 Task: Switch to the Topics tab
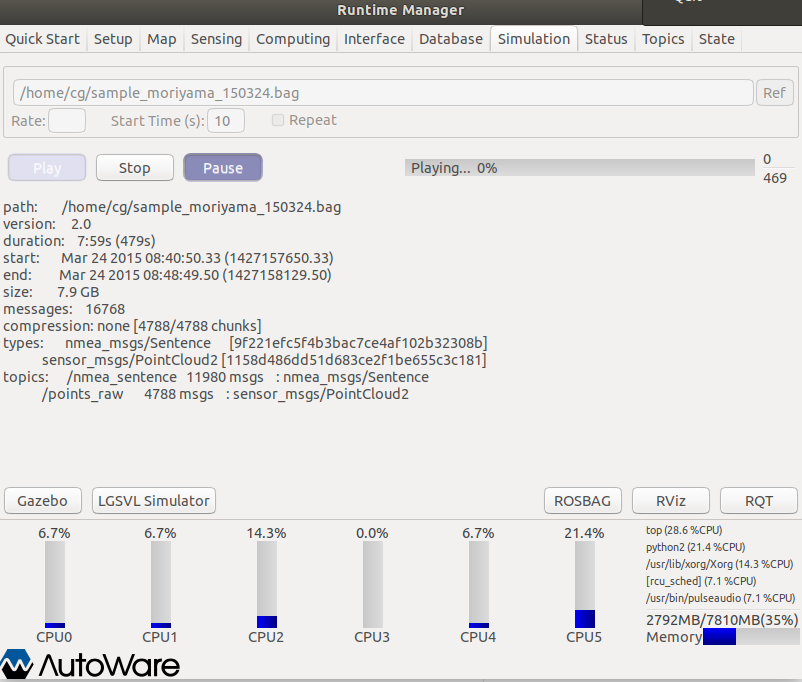(x=663, y=39)
